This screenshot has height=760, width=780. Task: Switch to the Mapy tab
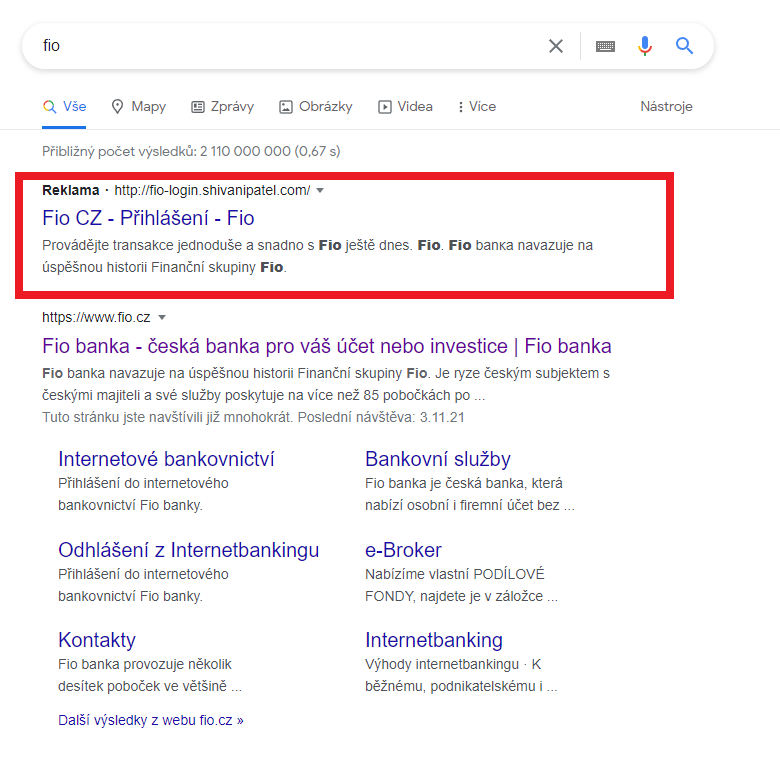coord(138,107)
